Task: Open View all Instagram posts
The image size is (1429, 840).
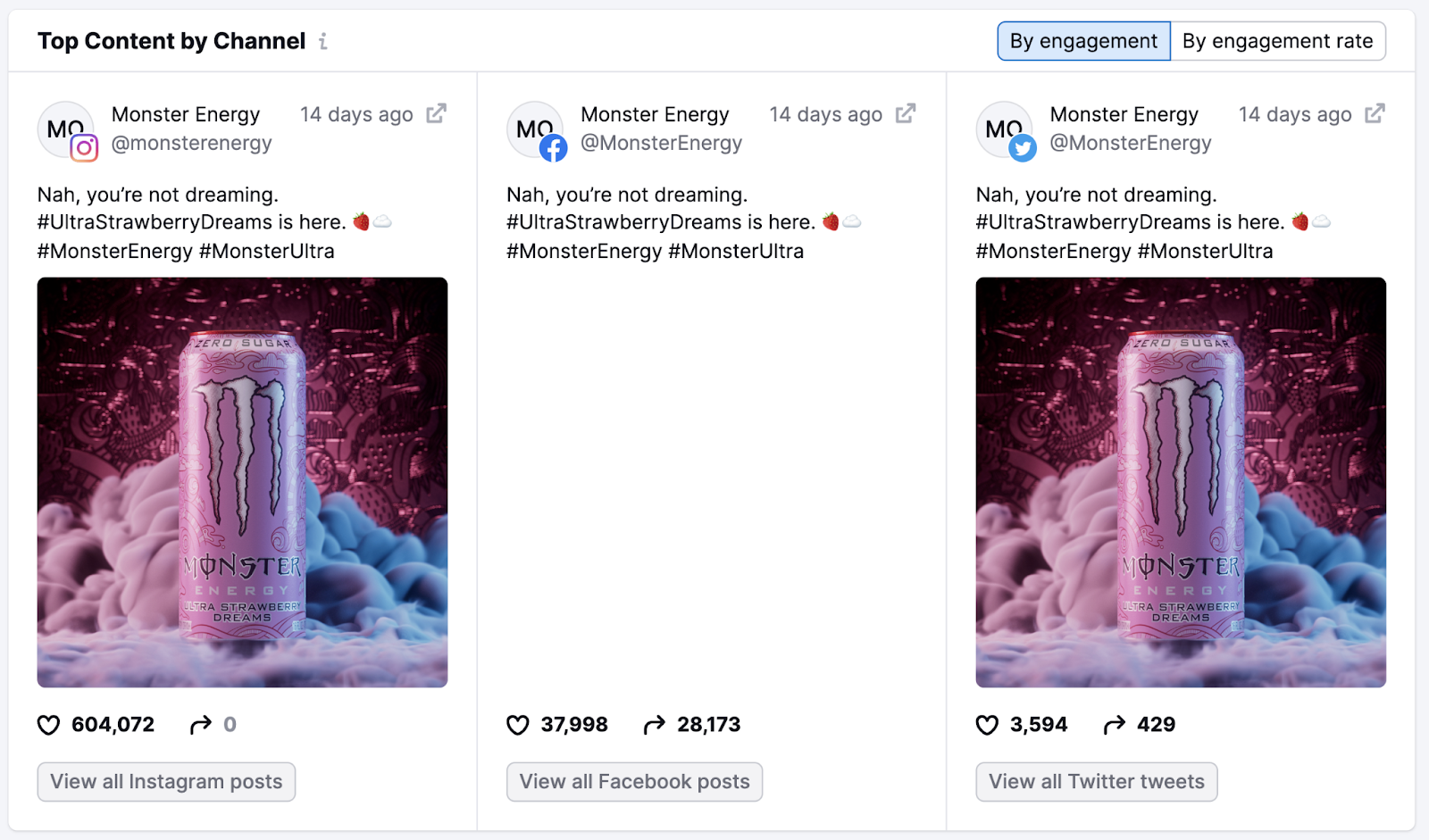Action: point(166,781)
